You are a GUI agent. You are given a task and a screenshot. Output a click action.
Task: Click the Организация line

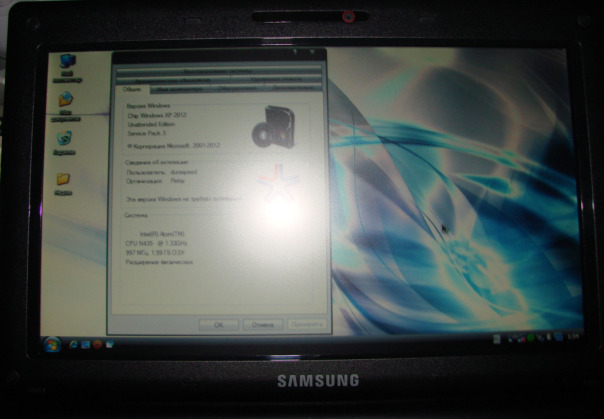[x=156, y=181]
